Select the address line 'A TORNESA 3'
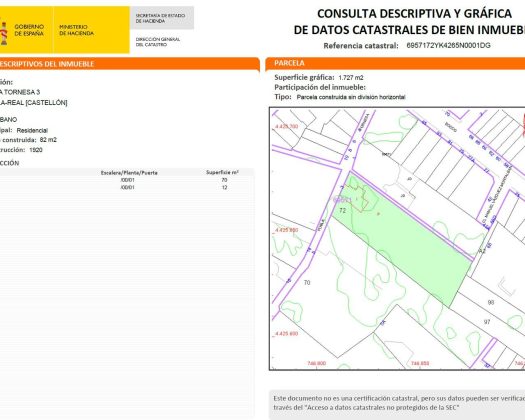The height and width of the screenshot is (420, 525). (x=20, y=92)
